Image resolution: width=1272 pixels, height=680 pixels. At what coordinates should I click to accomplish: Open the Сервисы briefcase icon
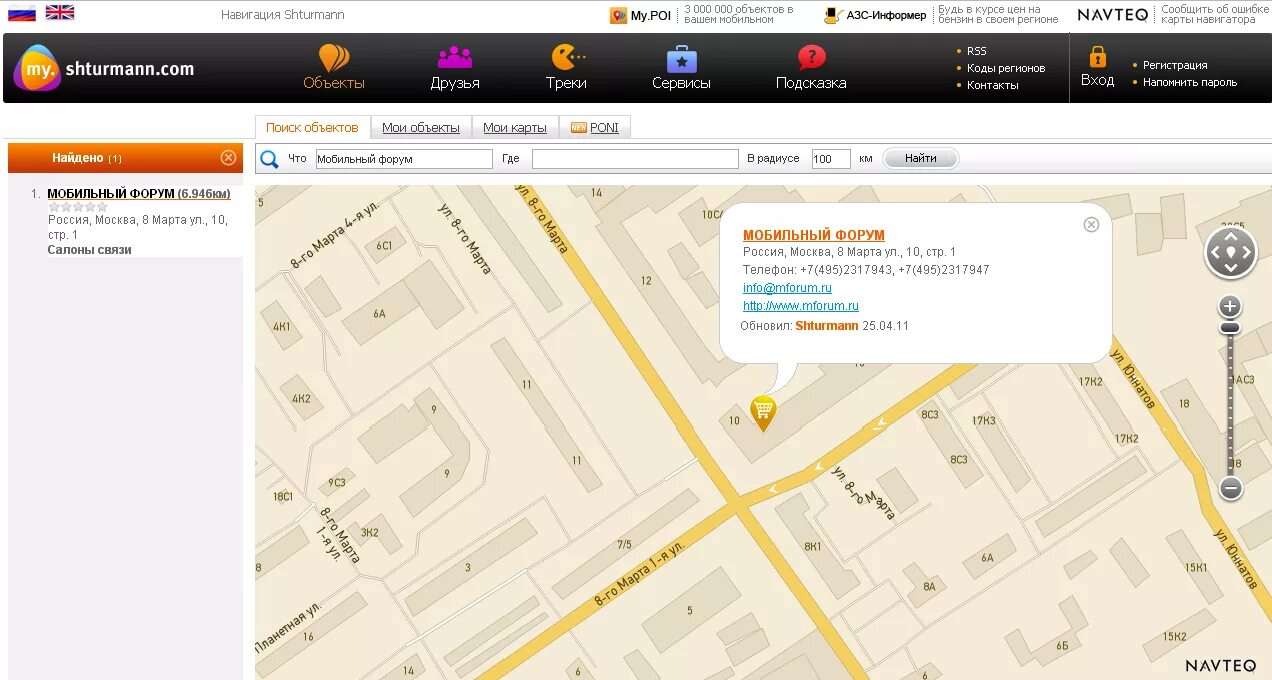click(681, 58)
